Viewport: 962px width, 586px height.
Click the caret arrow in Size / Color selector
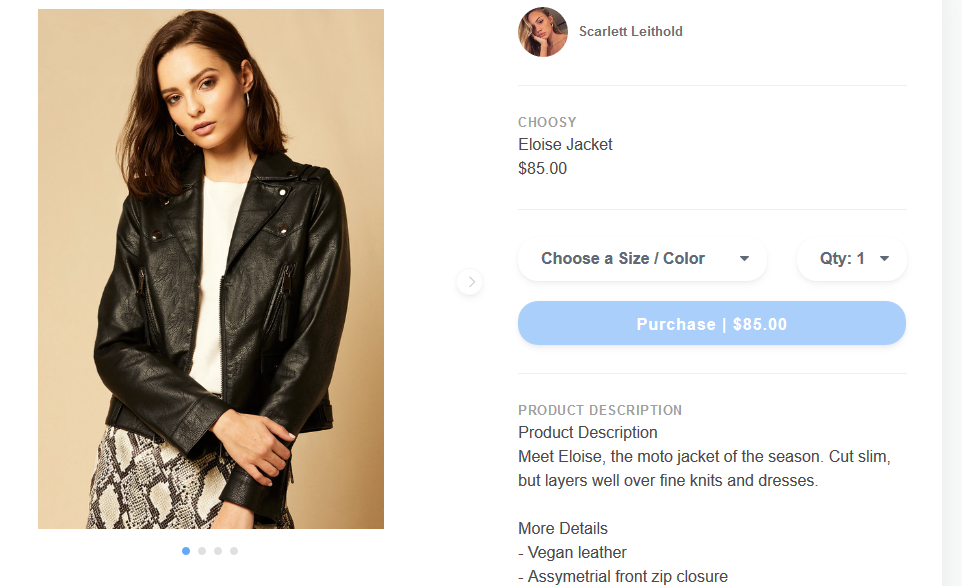(x=744, y=259)
